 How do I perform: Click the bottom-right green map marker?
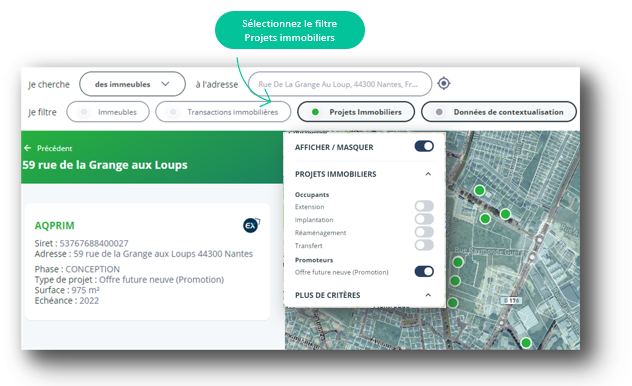(x=526, y=343)
